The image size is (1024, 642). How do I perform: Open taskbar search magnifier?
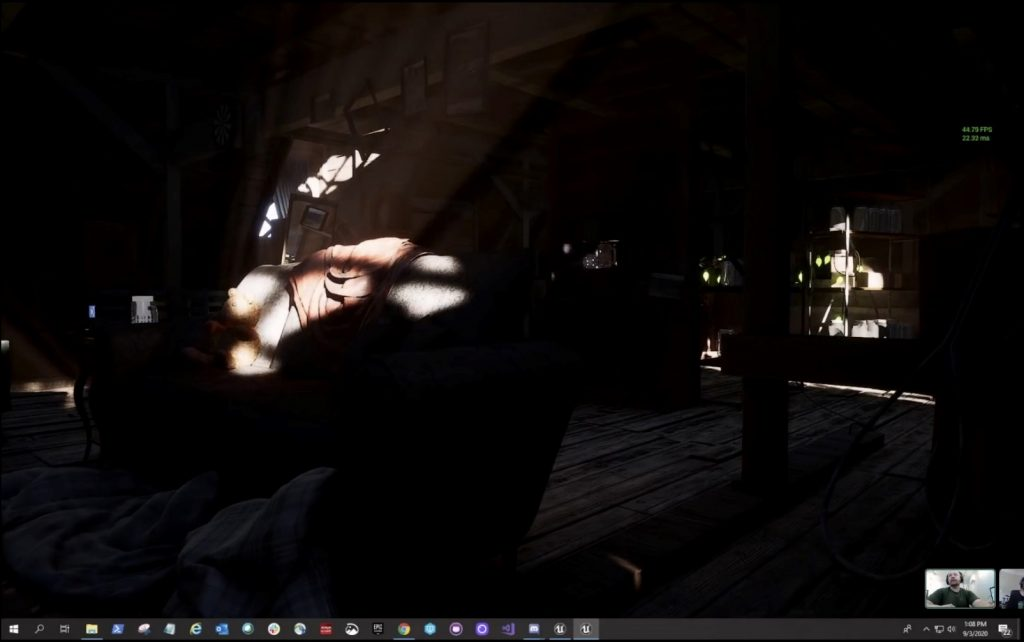(x=39, y=629)
